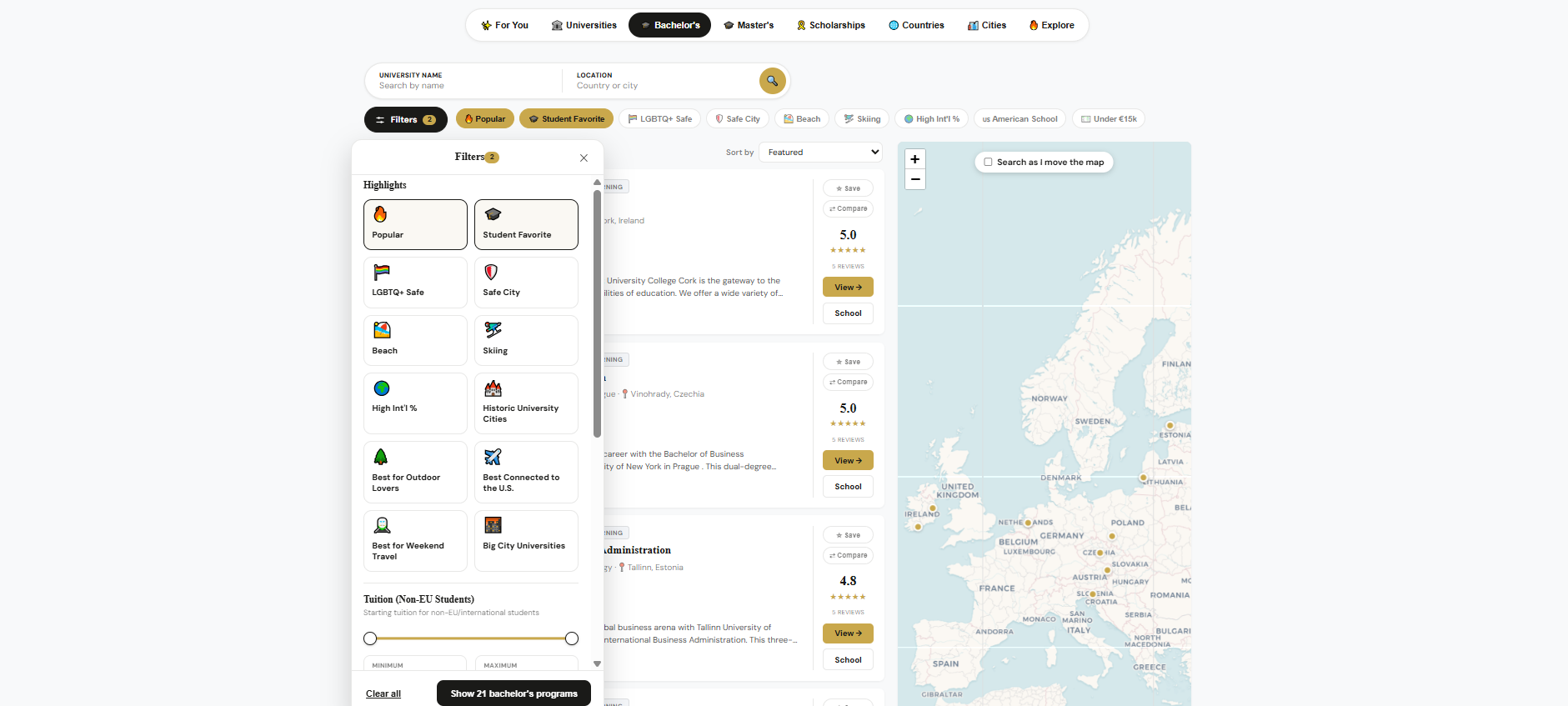Select the Skiing highlight card
The image size is (1568, 706).
[526, 340]
